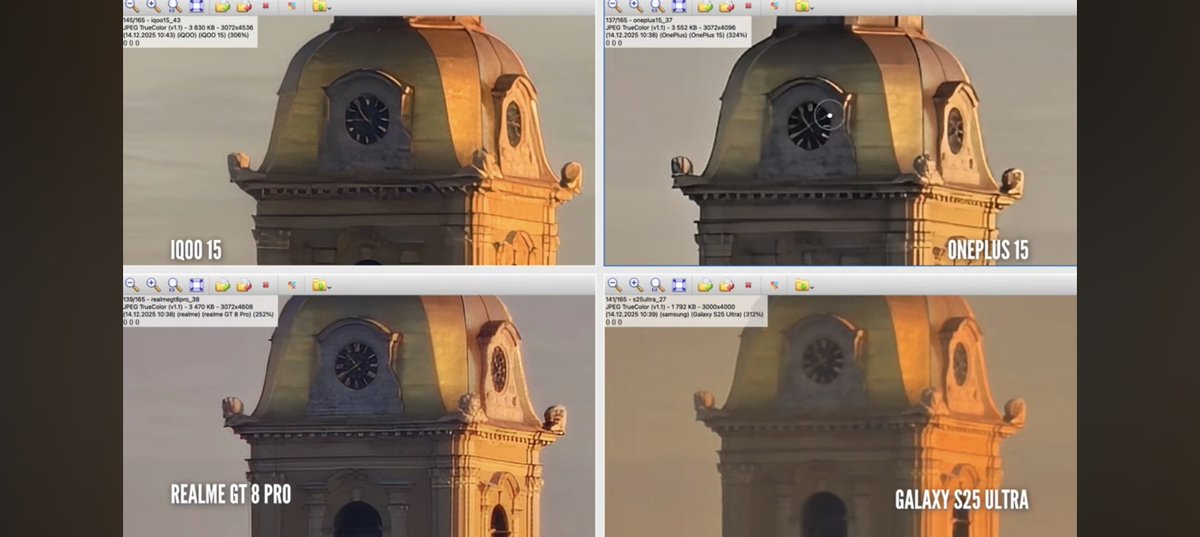
Task: Open previous file folder icon in Realme viewer
Action: tap(222, 285)
